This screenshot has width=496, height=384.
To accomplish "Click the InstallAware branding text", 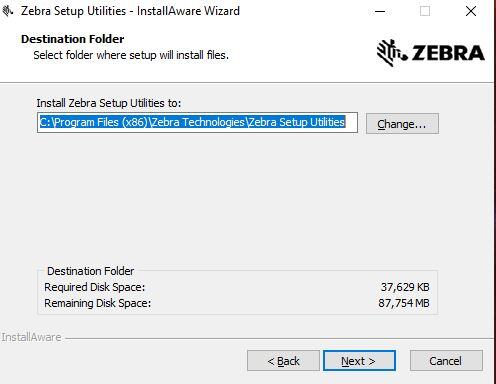I will (31, 337).
